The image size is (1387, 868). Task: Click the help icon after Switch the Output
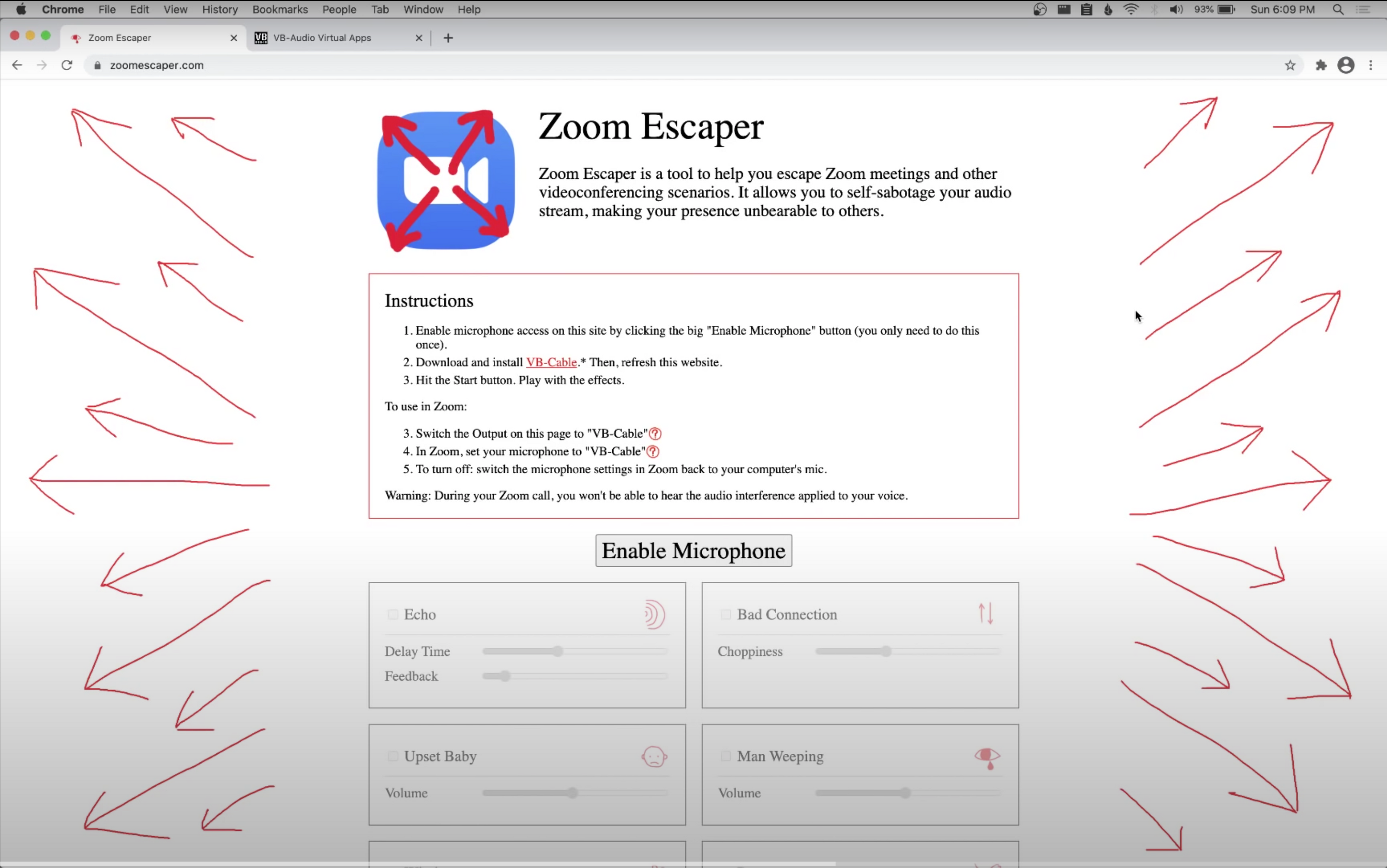[x=655, y=434]
